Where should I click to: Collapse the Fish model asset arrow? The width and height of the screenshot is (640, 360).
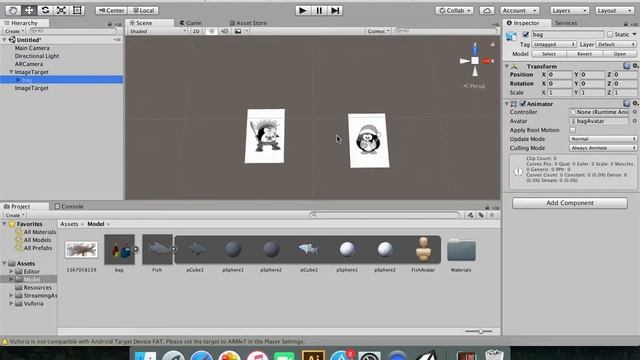(x=173, y=249)
